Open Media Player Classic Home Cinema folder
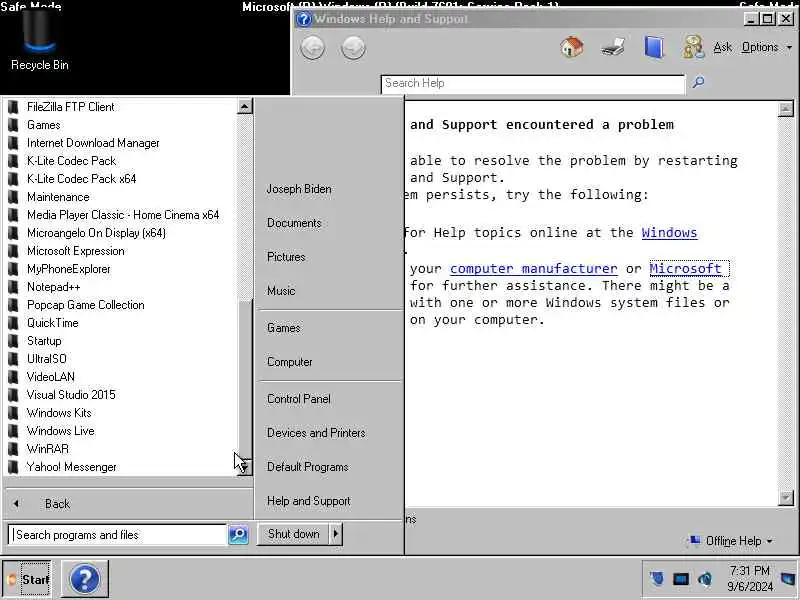The image size is (800, 600). pos(121,215)
